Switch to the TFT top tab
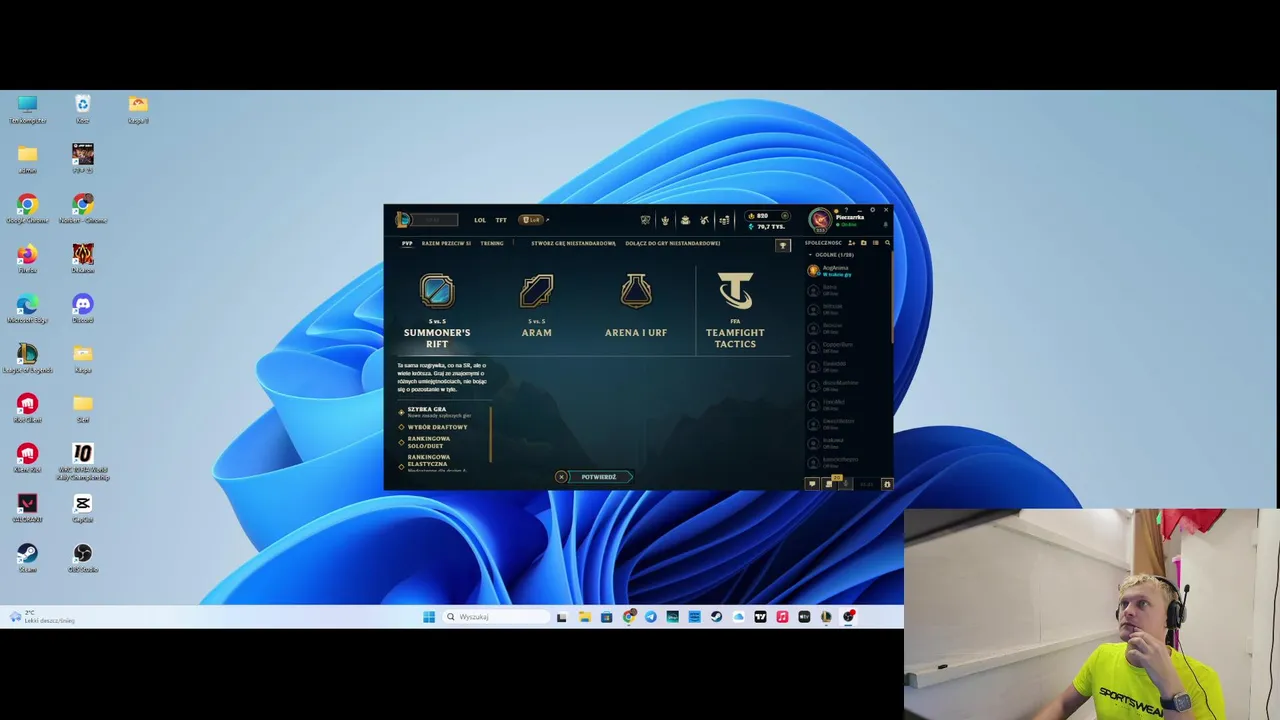The image size is (1280, 720). tap(501, 220)
